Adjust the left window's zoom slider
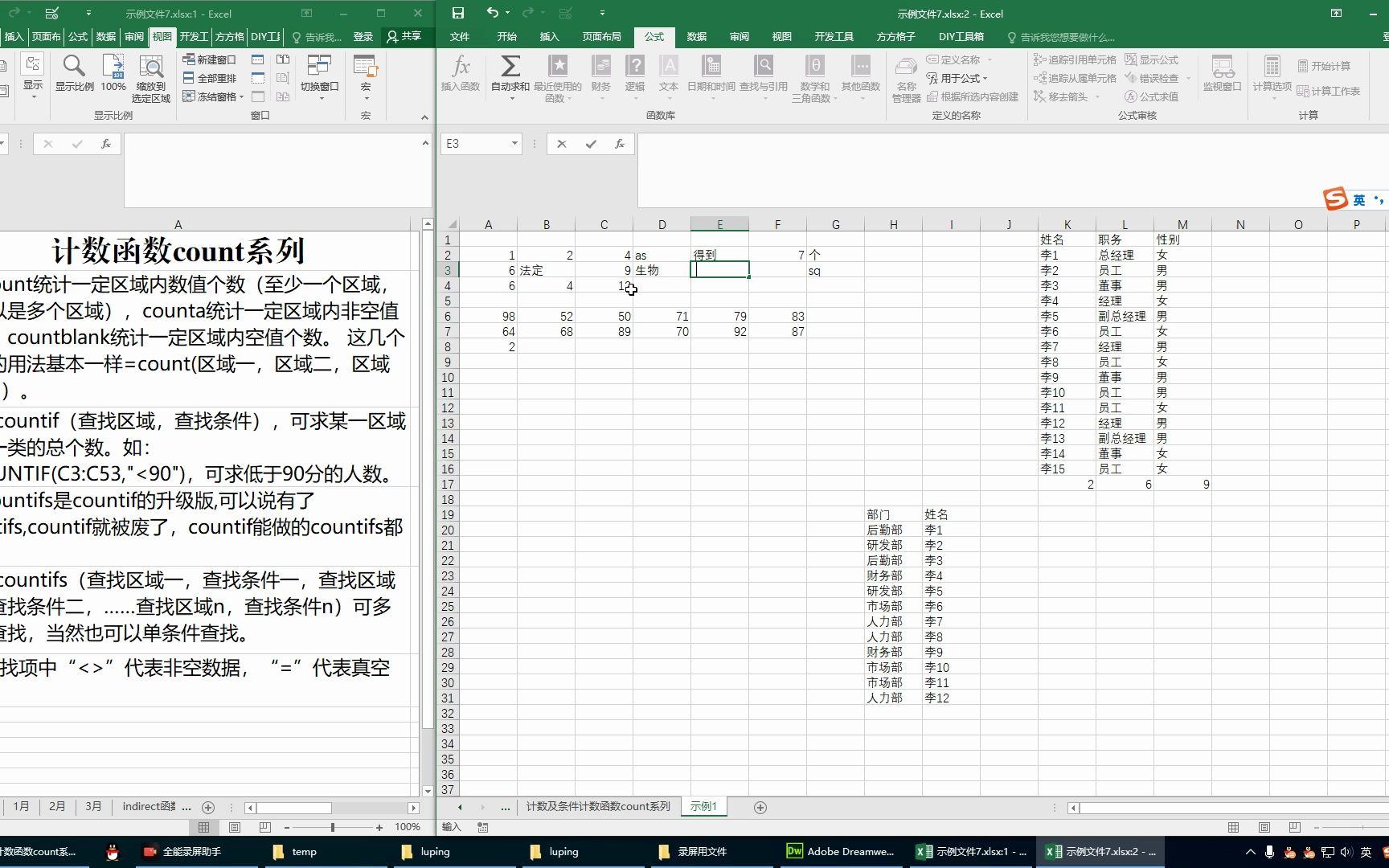 (333, 827)
